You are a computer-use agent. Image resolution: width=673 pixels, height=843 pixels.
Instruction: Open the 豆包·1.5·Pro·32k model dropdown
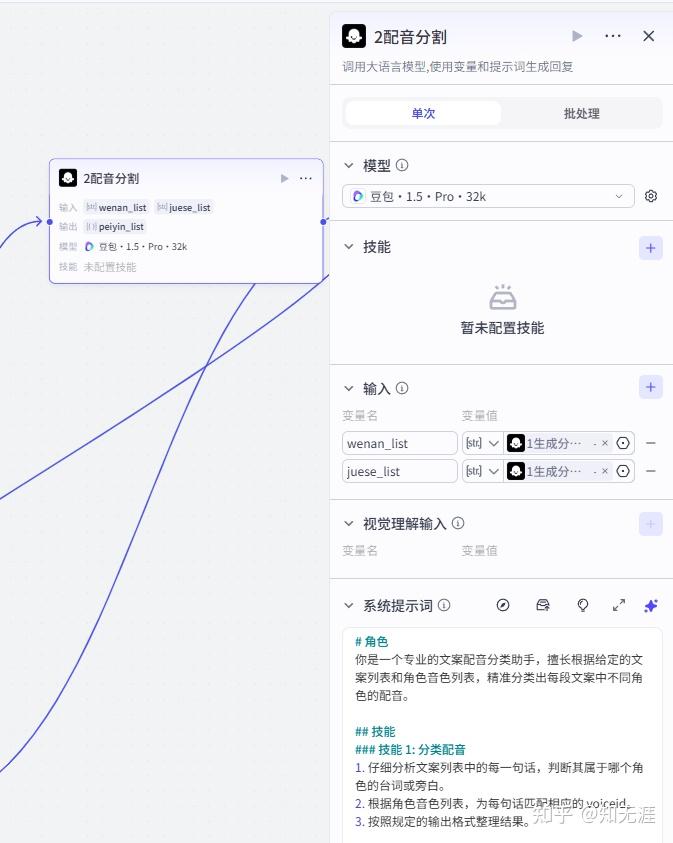[488, 196]
